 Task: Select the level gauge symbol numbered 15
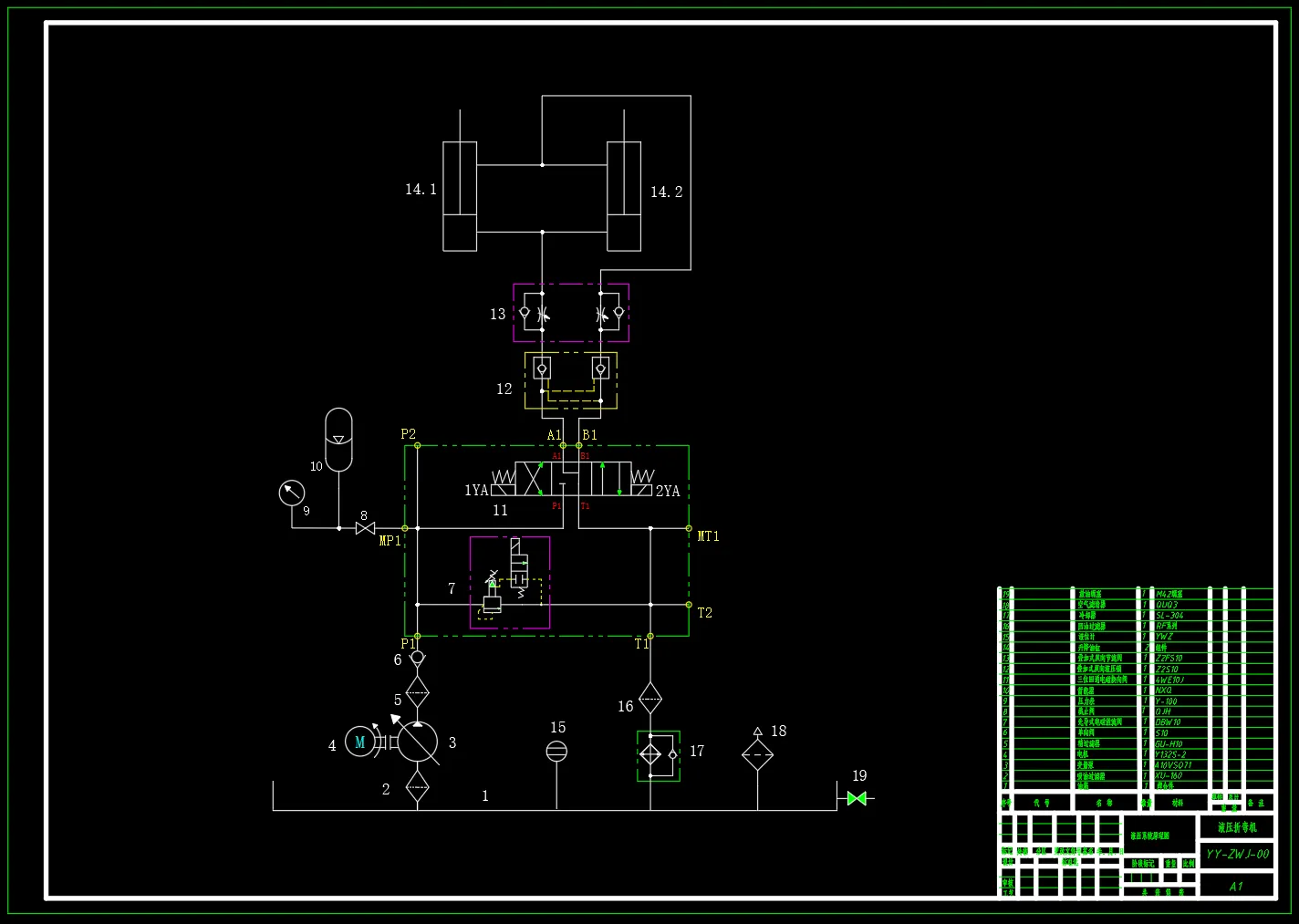[x=556, y=751]
